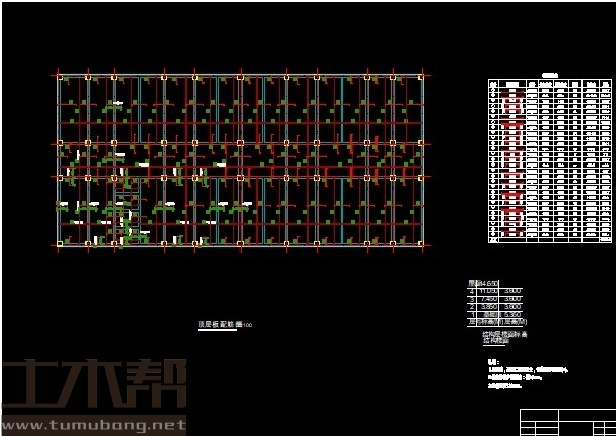Image resolution: width=616 pixels, height=436 pixels.
Task: Click the www.tumubang.net watermark URL
Action: pos(93,425)
